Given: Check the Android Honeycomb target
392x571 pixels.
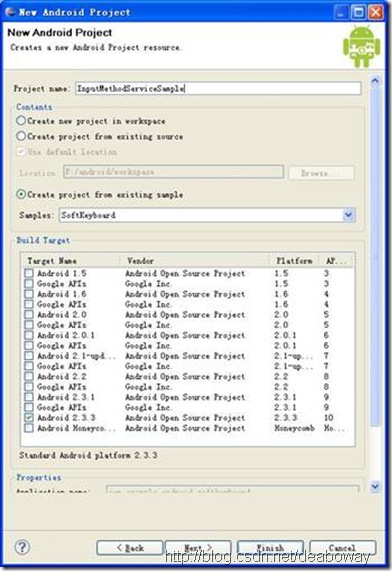Looking at the screenshot, I should (x=29, y=428).
